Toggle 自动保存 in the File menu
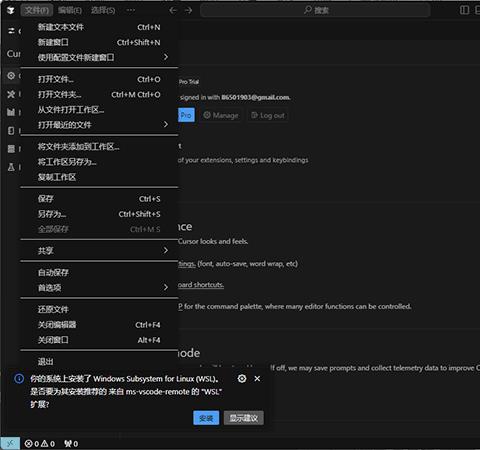Screen dimensions: 480x450 click(99, 273)
